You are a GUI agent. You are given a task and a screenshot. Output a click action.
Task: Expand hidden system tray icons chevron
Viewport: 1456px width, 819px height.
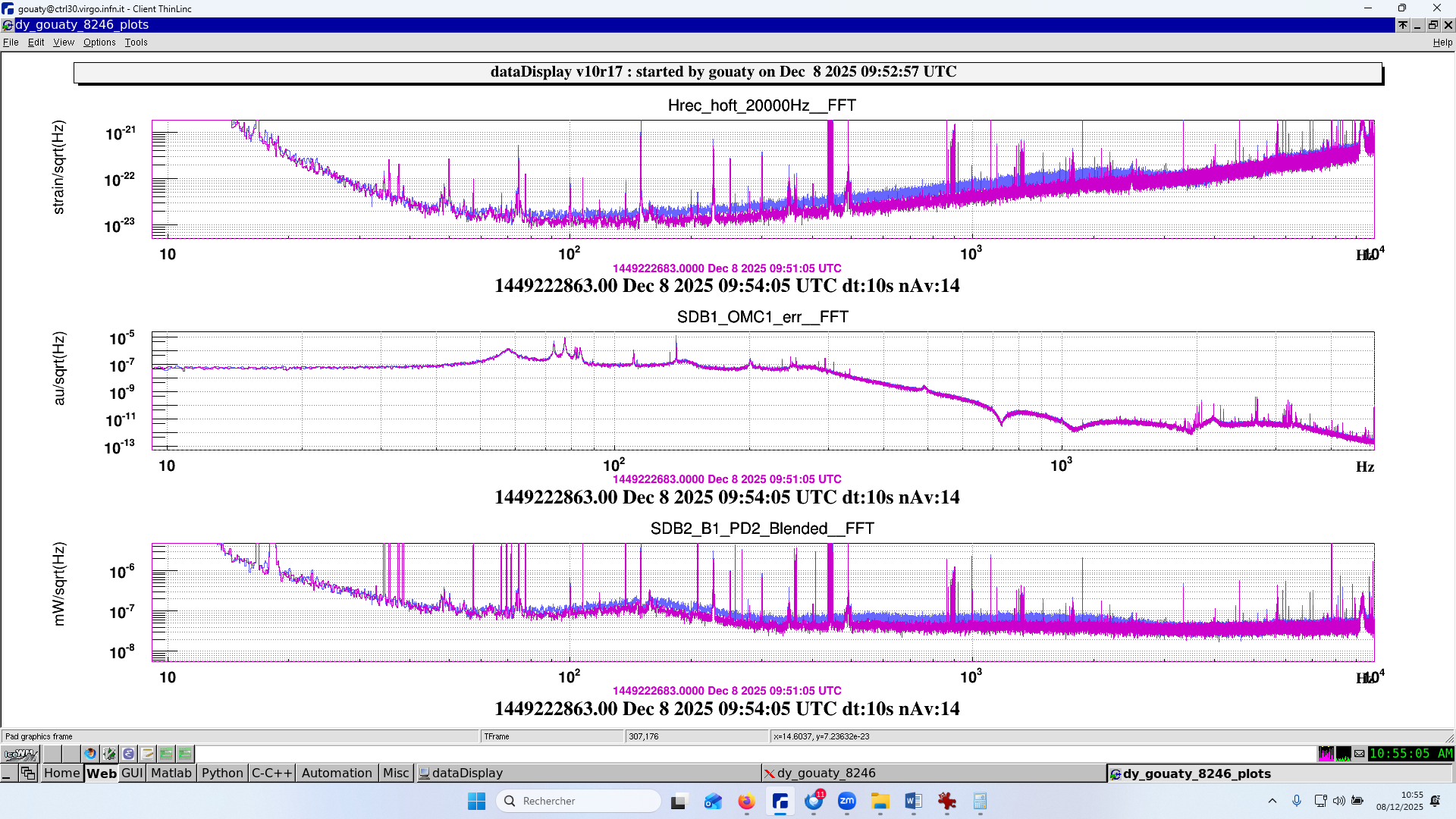(1272, 801)
